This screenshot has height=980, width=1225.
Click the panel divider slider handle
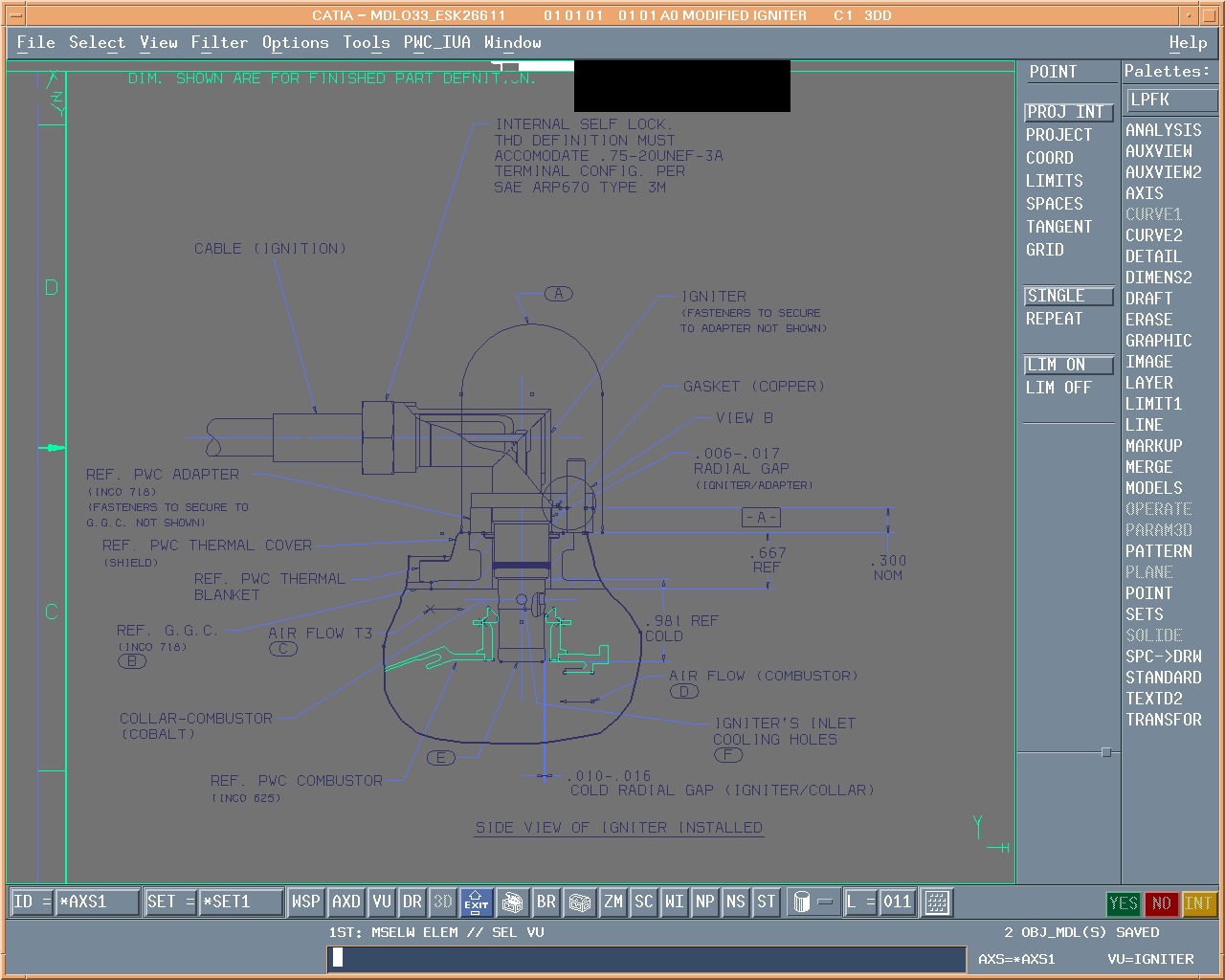1106,752
